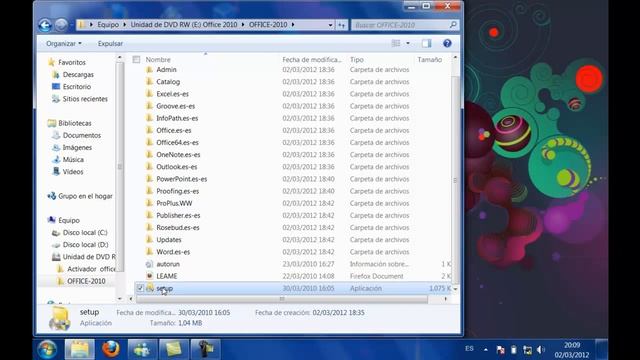
Task: Expand the breadcrumb arrow after OFFICE-2010
Action: click(x=293, y=25)
